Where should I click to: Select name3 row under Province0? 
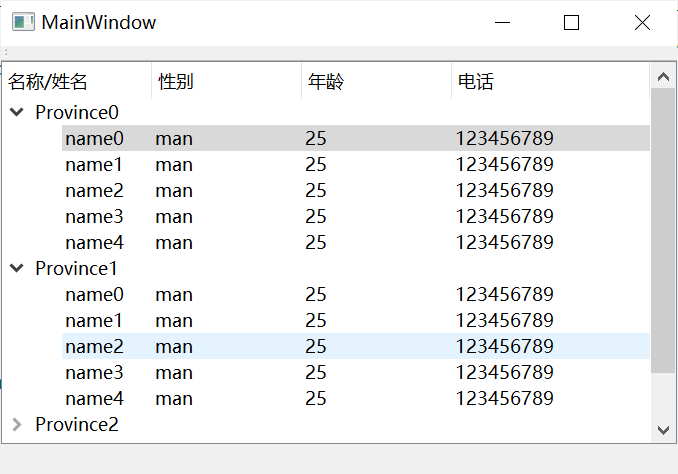pos(94,216)
